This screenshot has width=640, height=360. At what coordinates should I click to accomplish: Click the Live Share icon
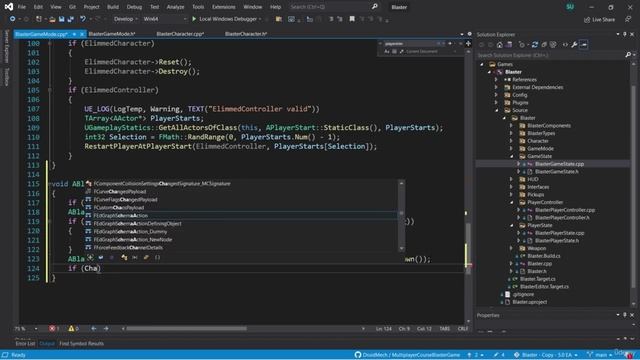click(587, 20)
